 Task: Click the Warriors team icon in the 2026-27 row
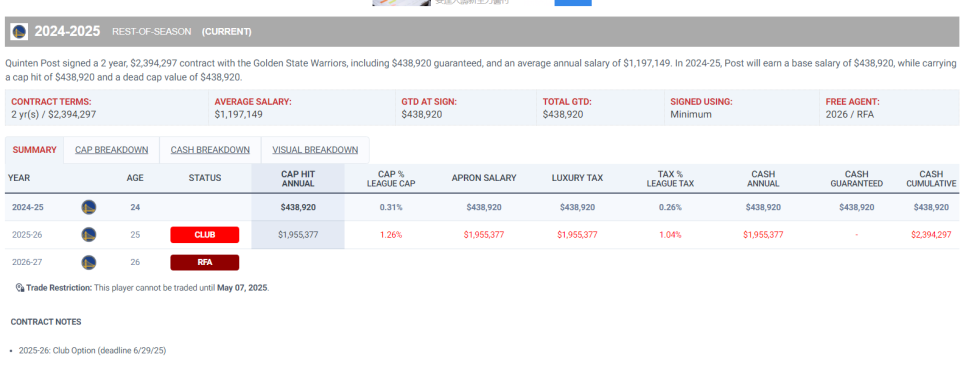[x=89, y=263]
